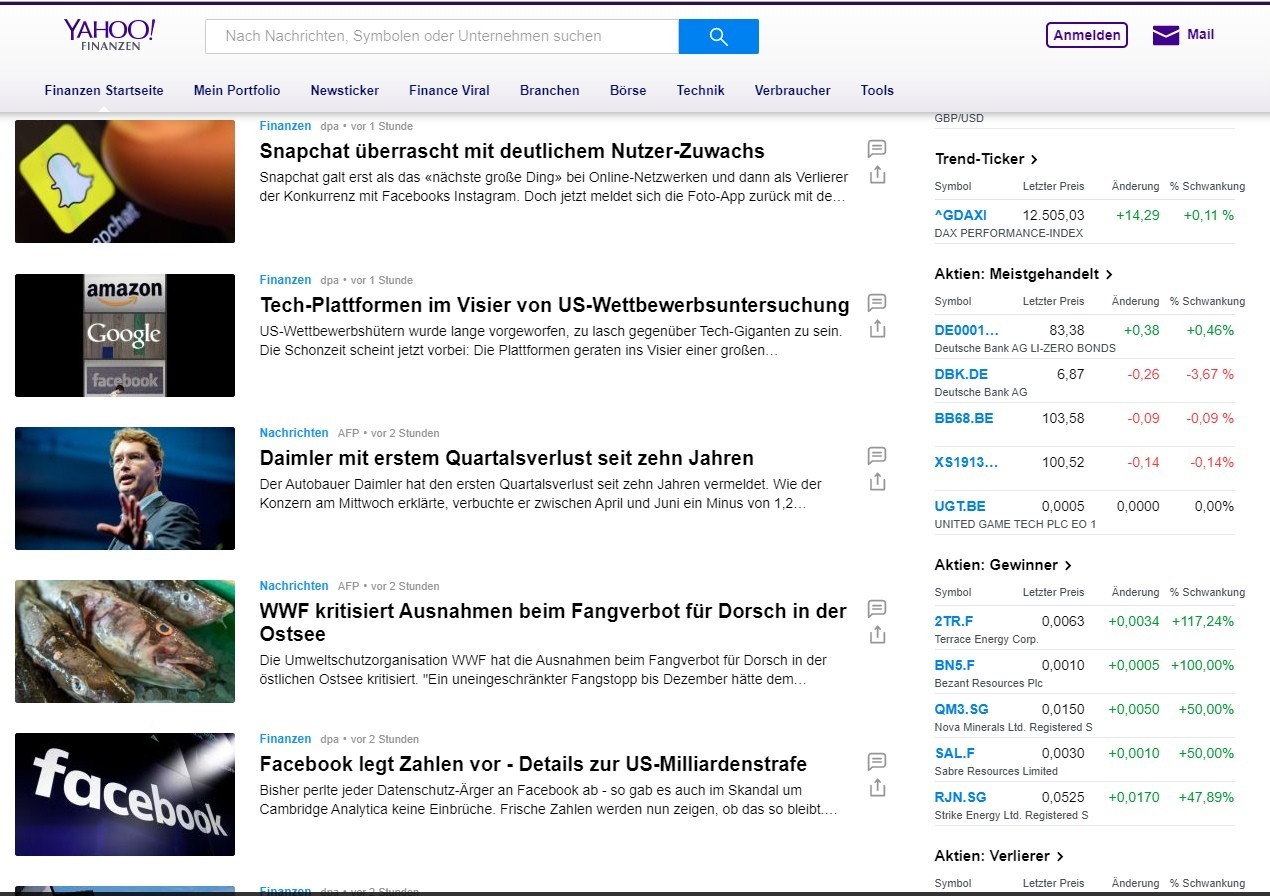This screenshot has height=896, width=1270.
Task: Click DAX price 12.505,03
Action: pos(1053,215)
